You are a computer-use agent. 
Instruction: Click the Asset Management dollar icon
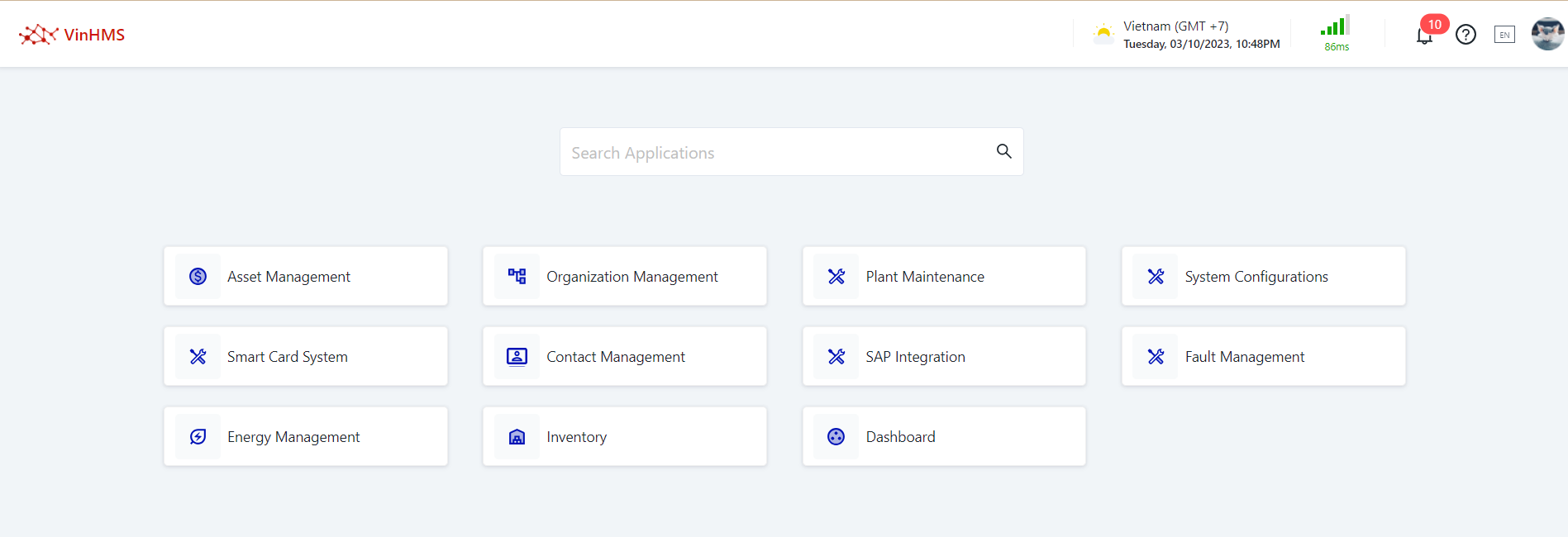198,277
